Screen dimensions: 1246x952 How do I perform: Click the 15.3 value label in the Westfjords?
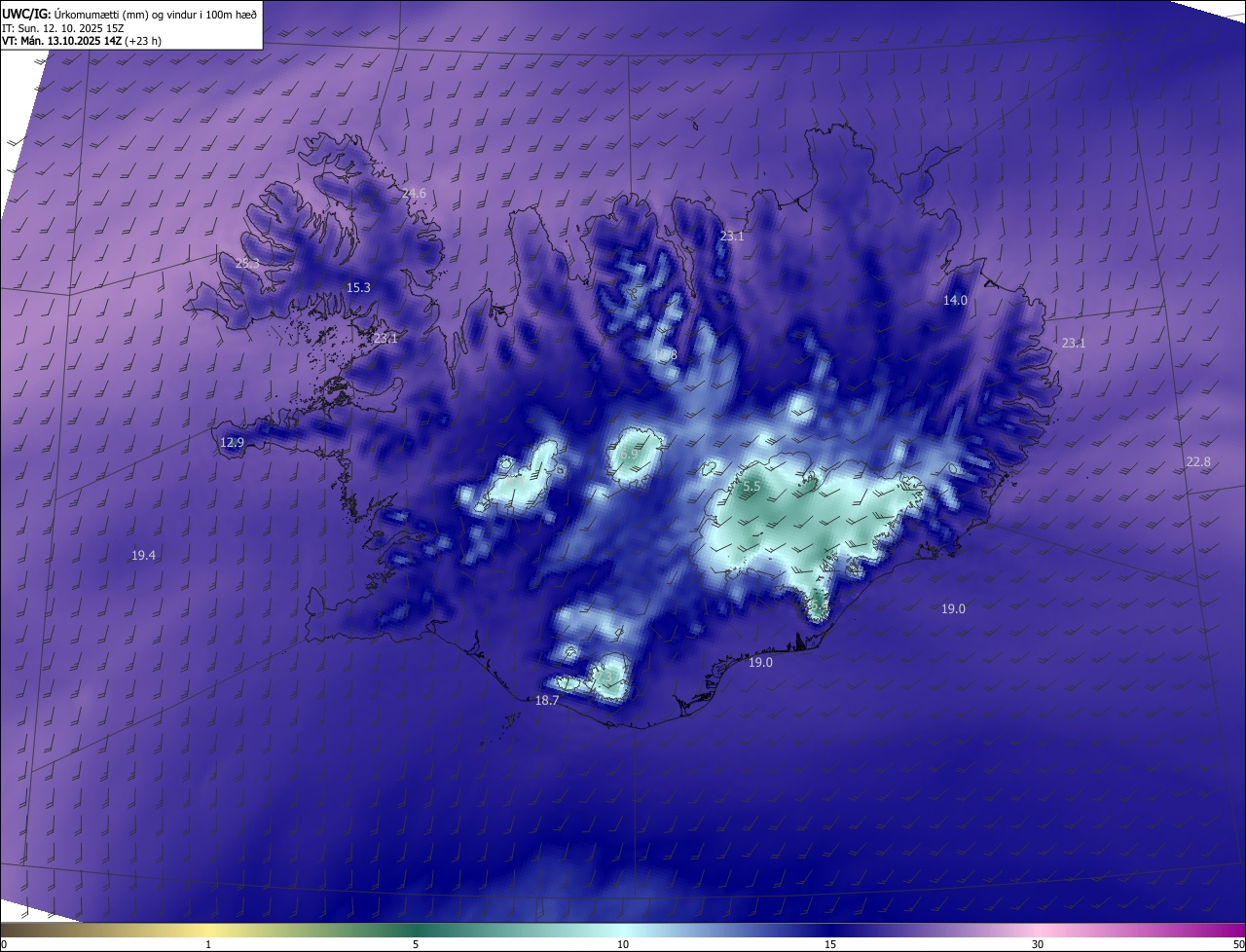tap(358, 288)
